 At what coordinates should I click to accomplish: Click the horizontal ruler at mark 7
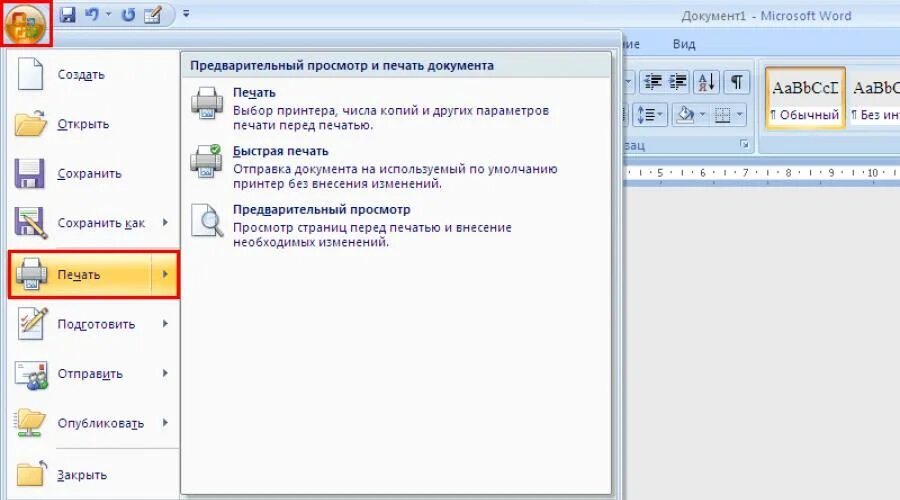click(x=745, y=173)
